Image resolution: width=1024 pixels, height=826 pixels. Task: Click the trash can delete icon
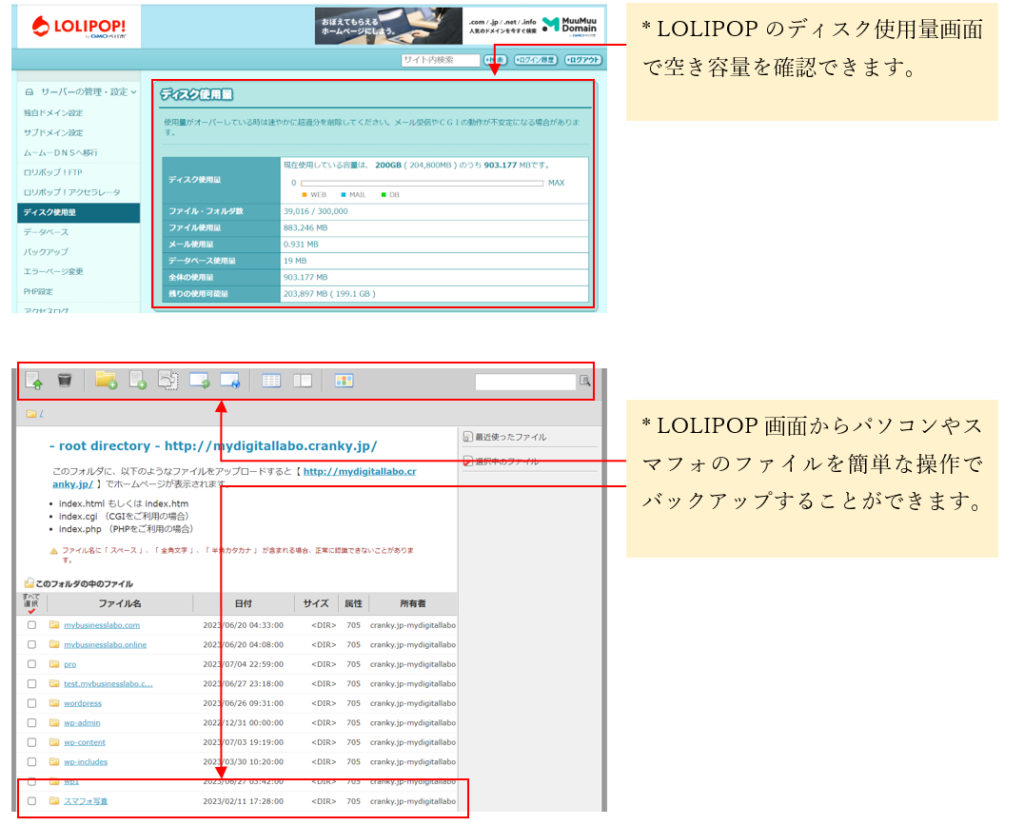coord(64,380)
